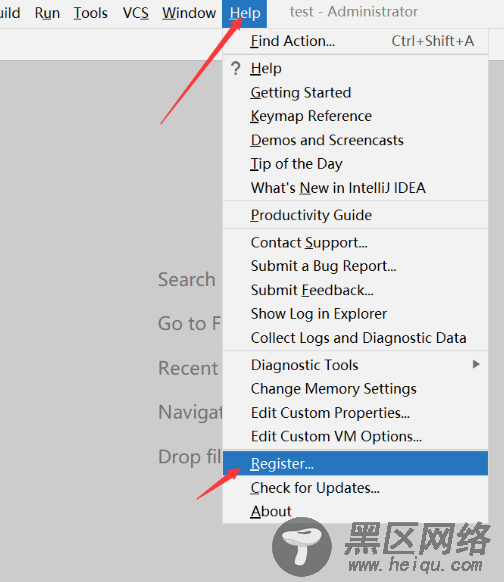Open the Window menu in the menu bar
The image size is (504, 582).
click(189, 13)
